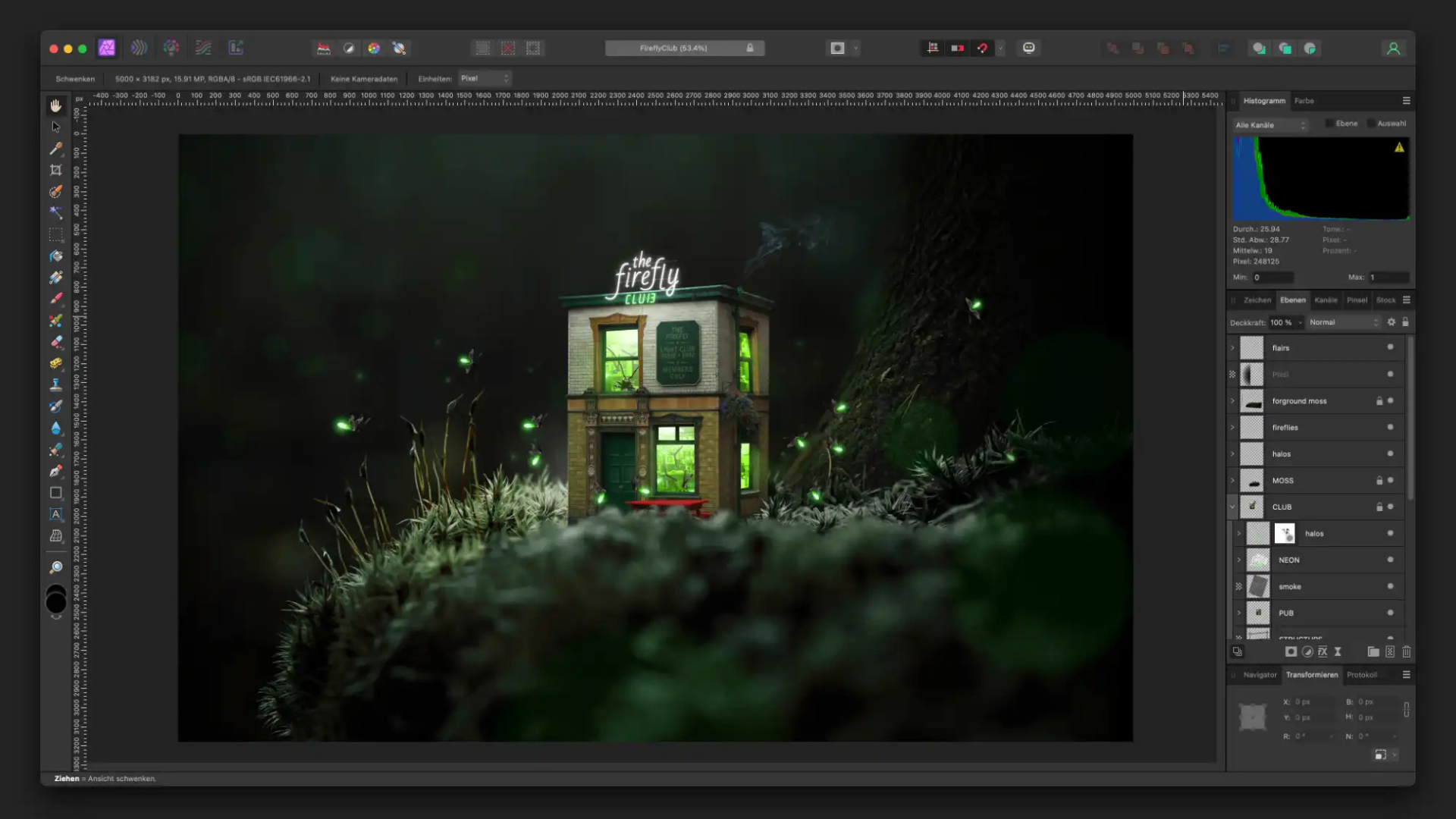This screenshot has width=1456, height=819.
Task: Select the Move tool
Action: pos(56,127)
